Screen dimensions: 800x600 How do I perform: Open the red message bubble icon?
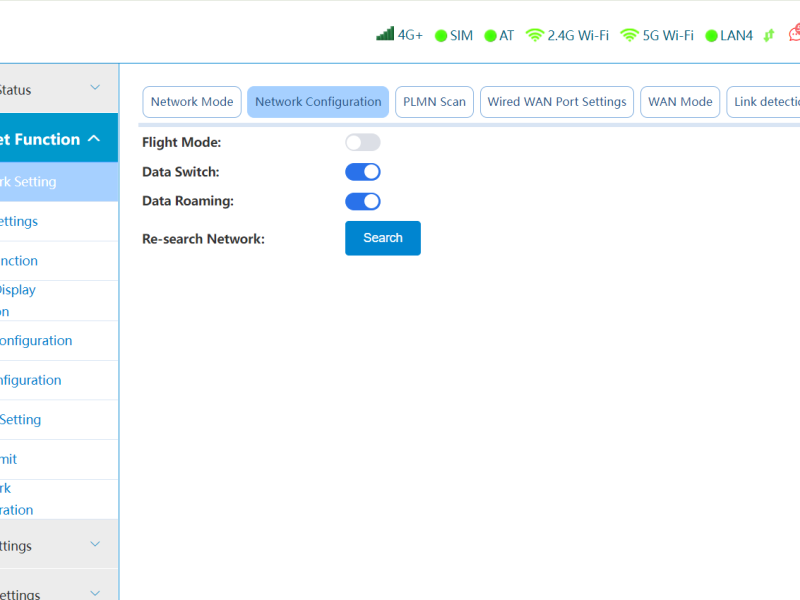pos(794,34)
